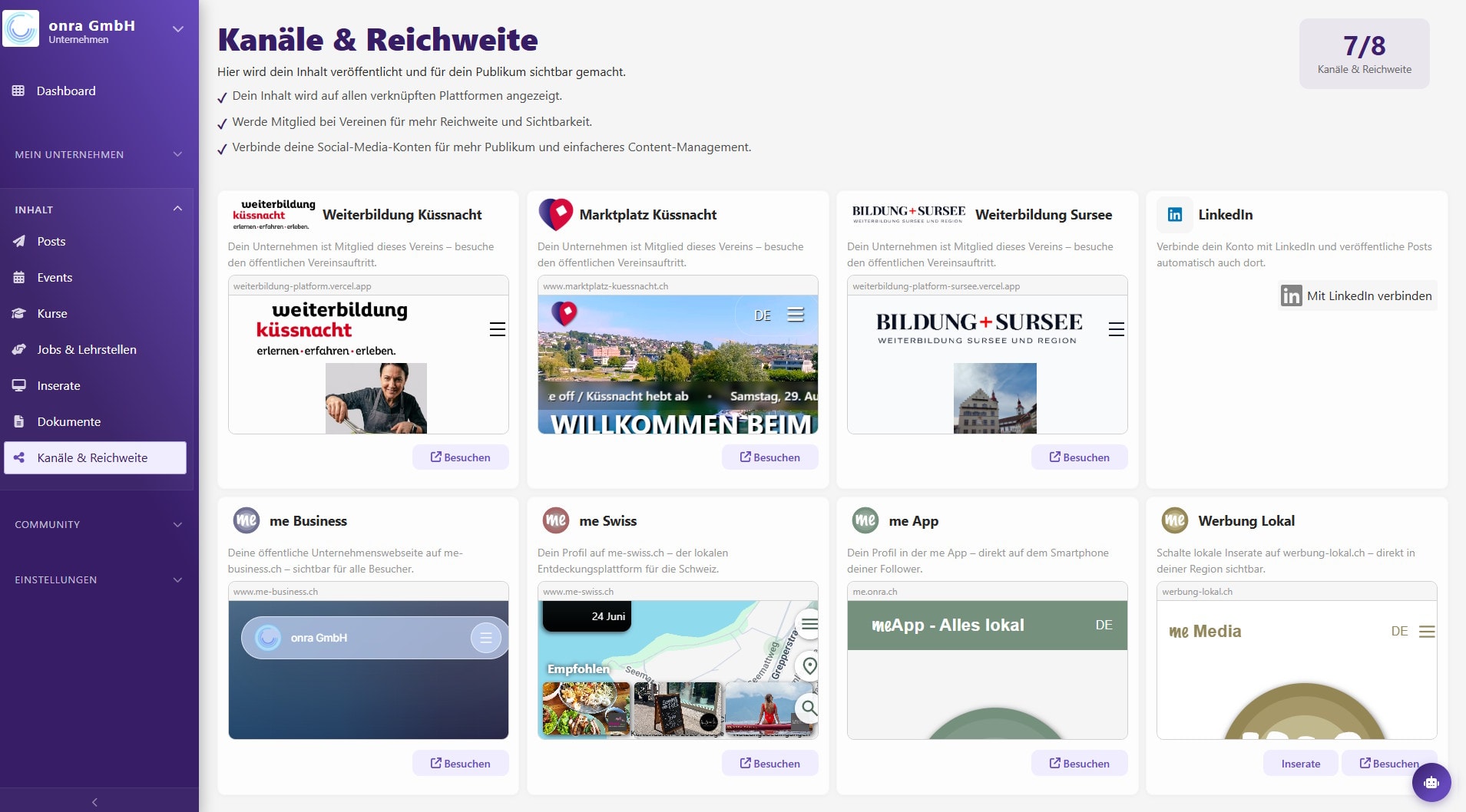Click the Dashboard grid icon
1466x812 pixels.
coord(18,91)
